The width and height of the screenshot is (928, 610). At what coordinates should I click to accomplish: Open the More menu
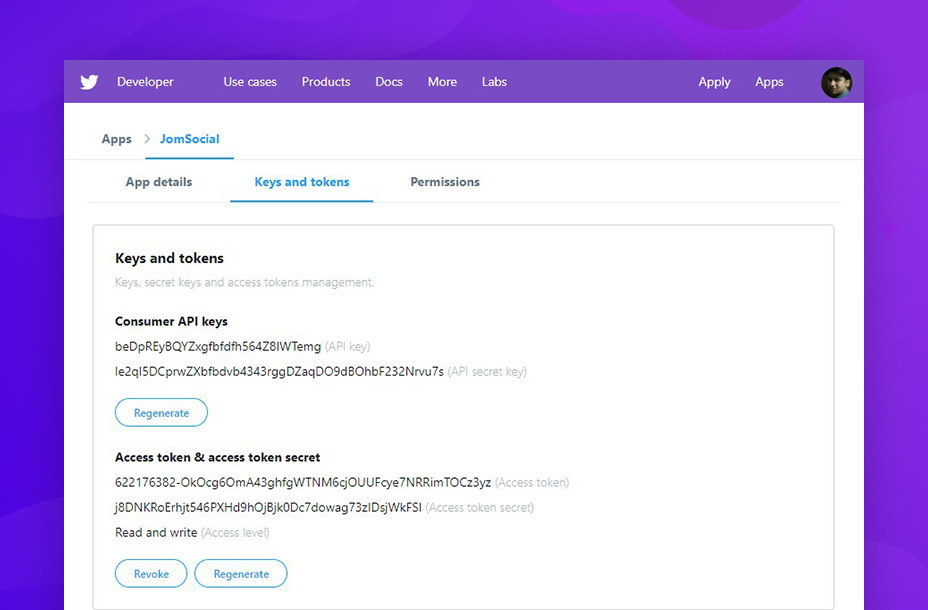[442, 82]
